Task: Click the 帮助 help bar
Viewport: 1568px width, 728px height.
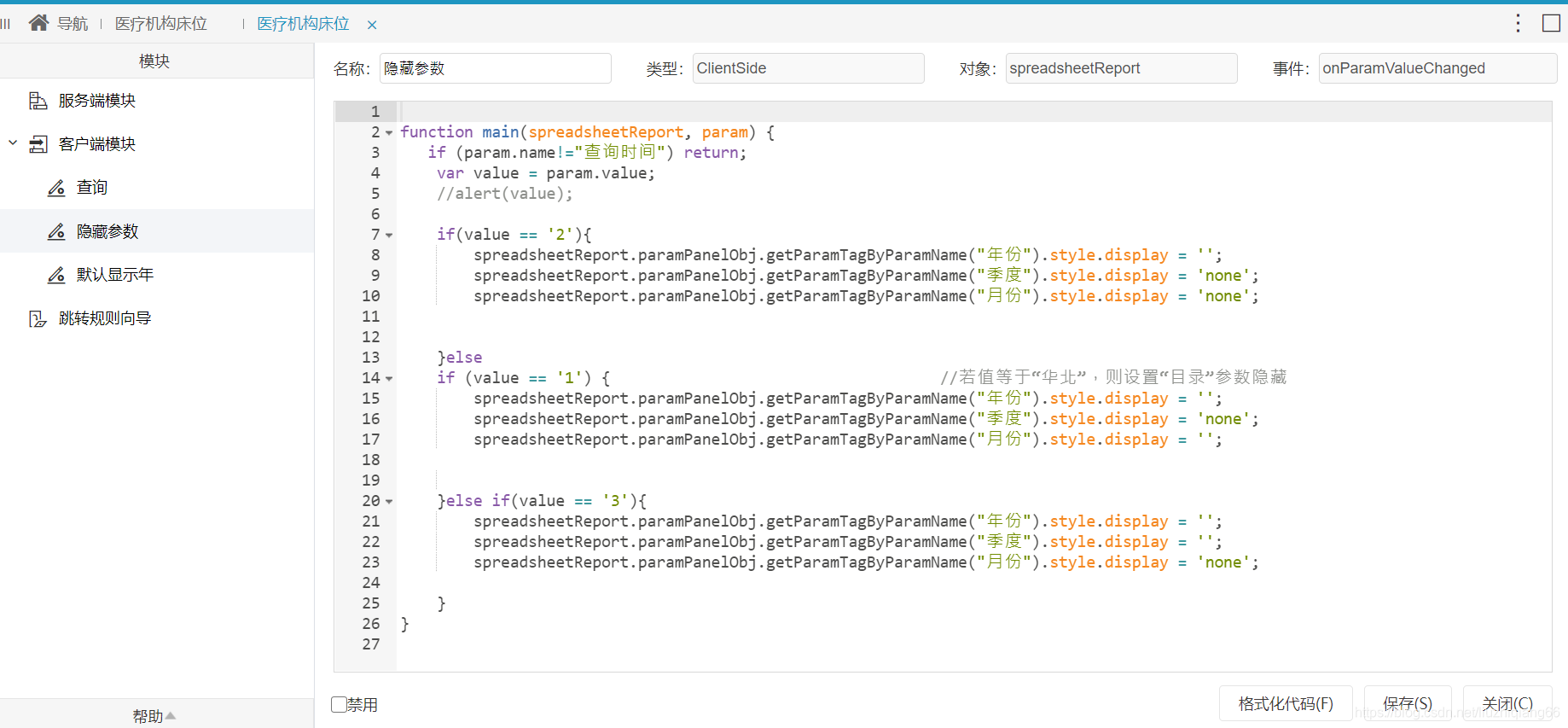Action: (x=157, y=714)
